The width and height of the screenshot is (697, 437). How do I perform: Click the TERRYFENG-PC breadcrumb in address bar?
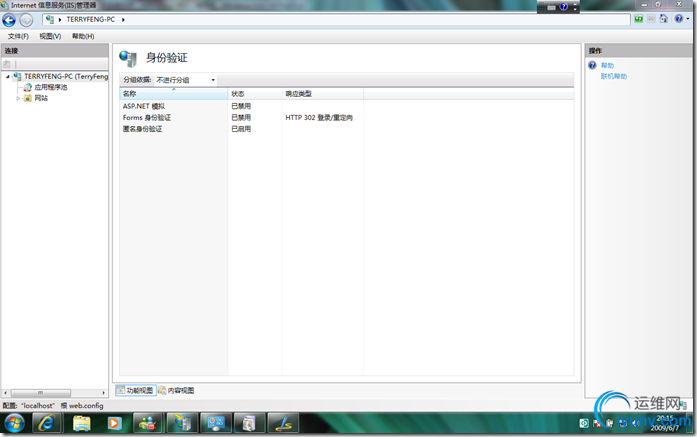click(91, 20)
